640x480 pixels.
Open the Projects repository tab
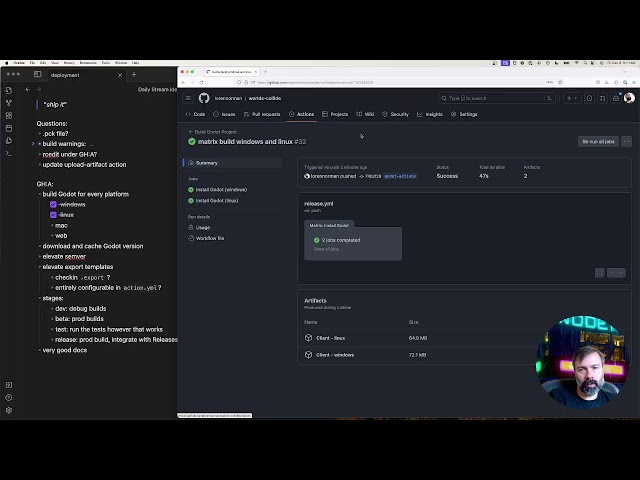[x=335, y=114]
